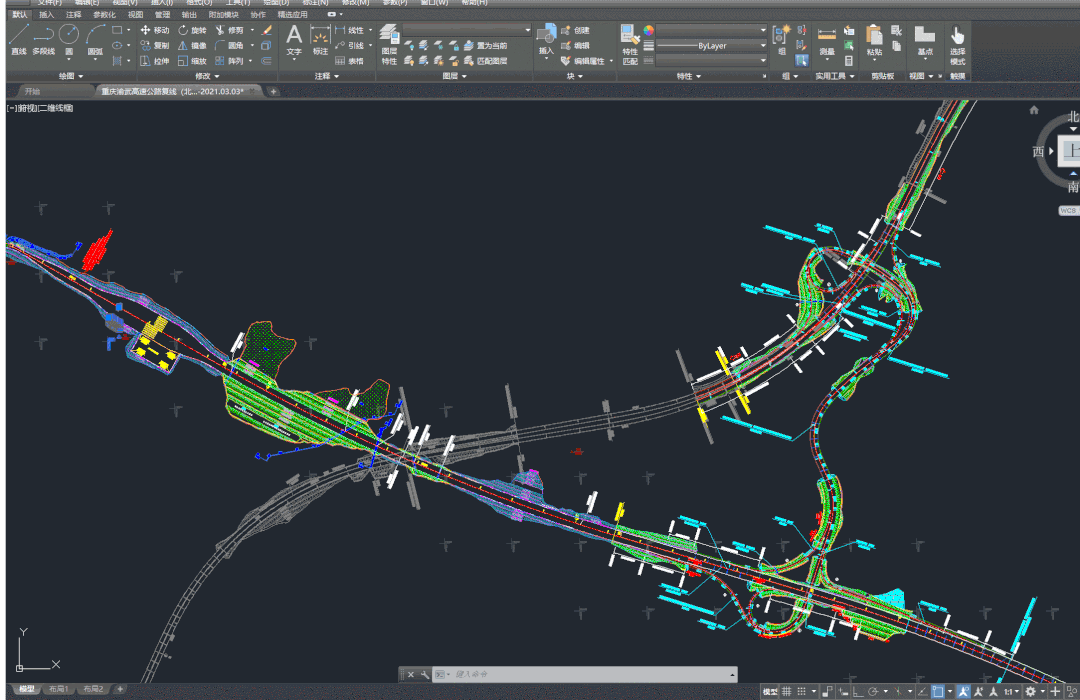Toggle object snap square in status bar

(x=937, y=691)
